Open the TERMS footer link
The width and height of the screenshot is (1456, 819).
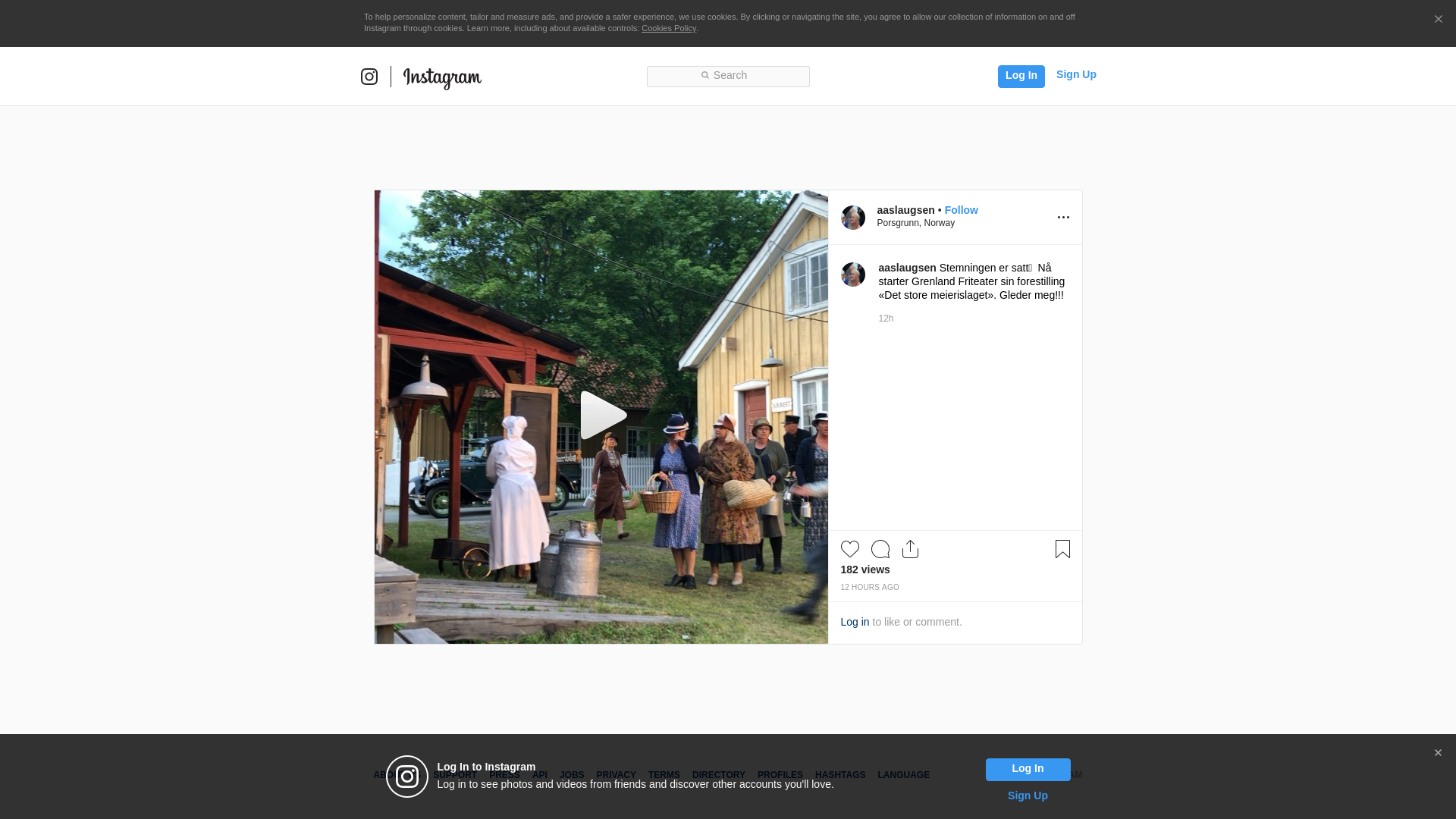664,775
